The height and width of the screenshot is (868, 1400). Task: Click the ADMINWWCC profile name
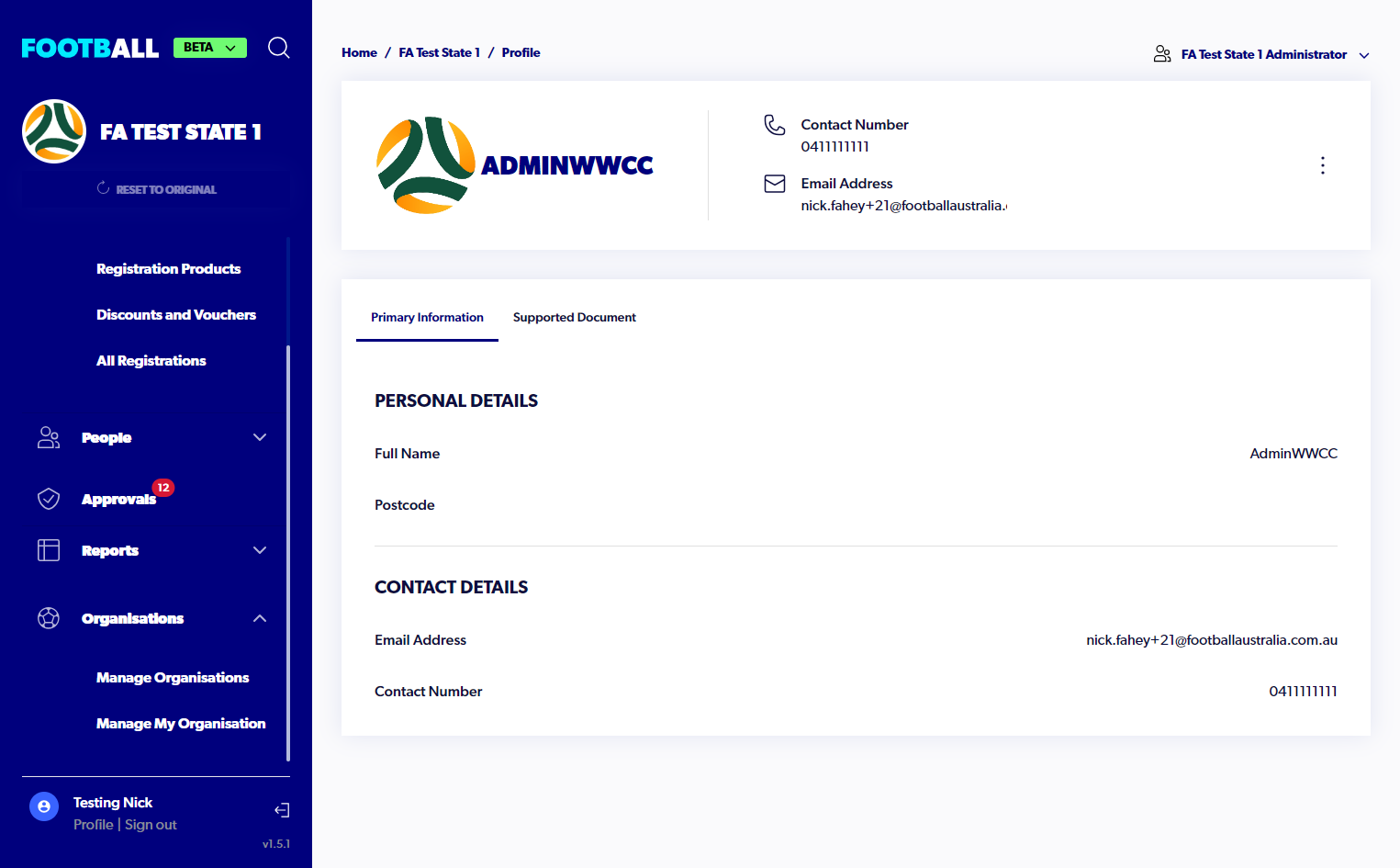click(567, 165)
